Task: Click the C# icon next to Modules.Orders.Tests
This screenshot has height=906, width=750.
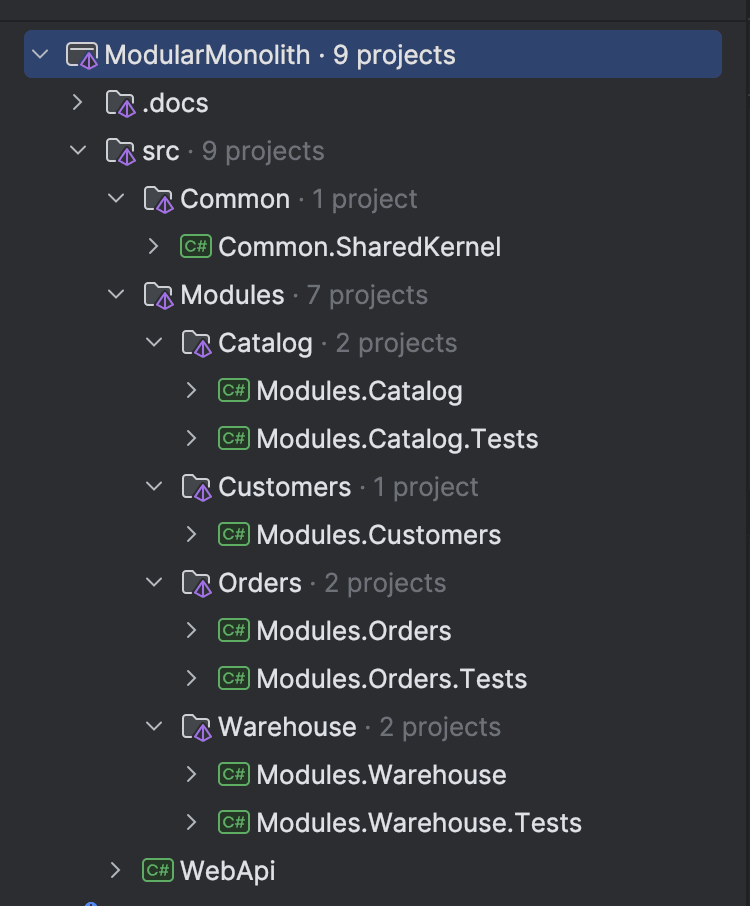Action: 232,678
